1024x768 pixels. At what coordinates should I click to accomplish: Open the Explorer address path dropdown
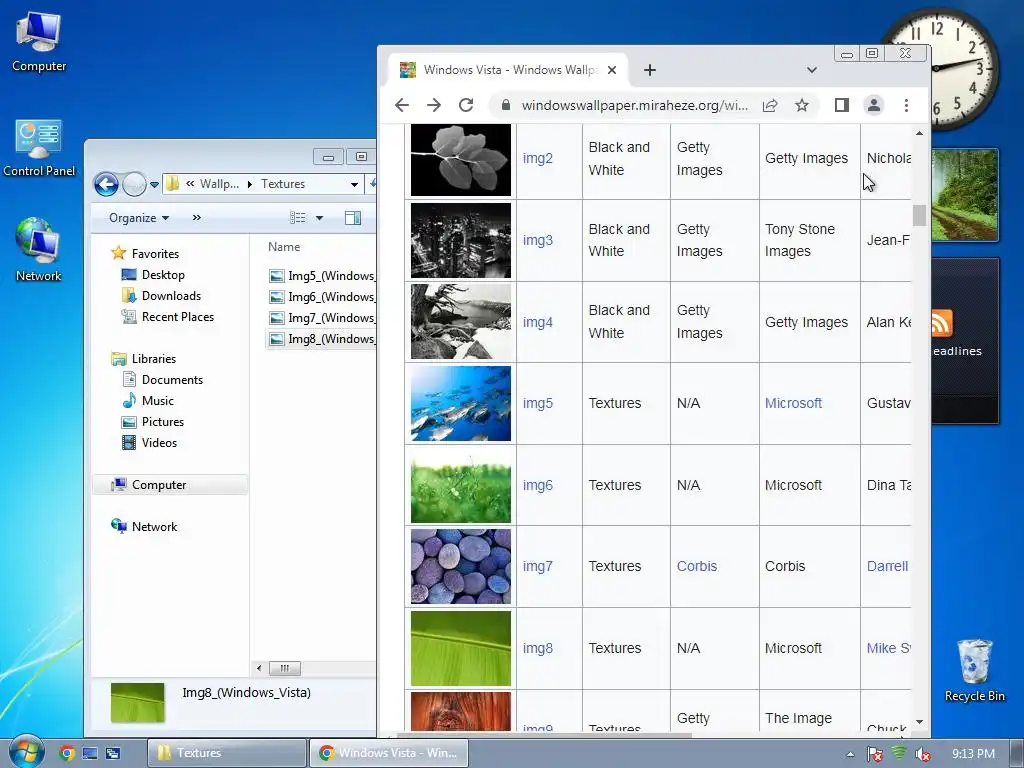354,185
